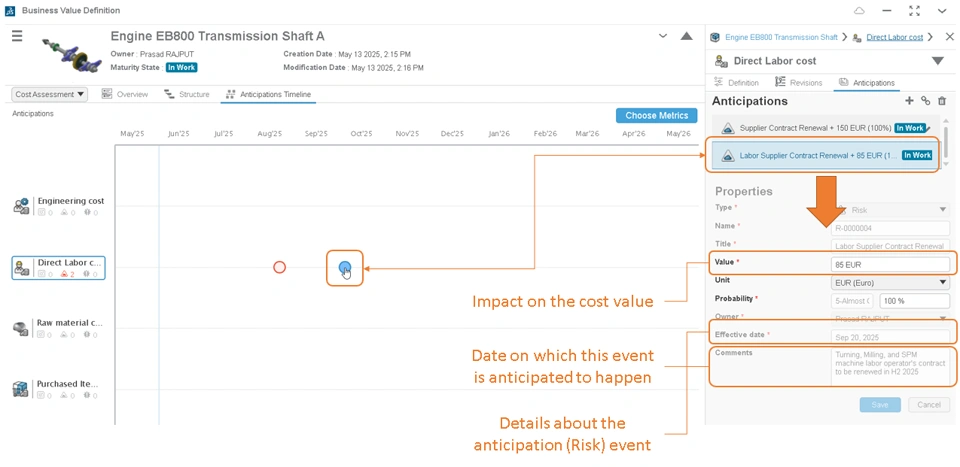Expand the Direct Labor cost panel triangle
The image size is (960, 467).
pos(937,61)
